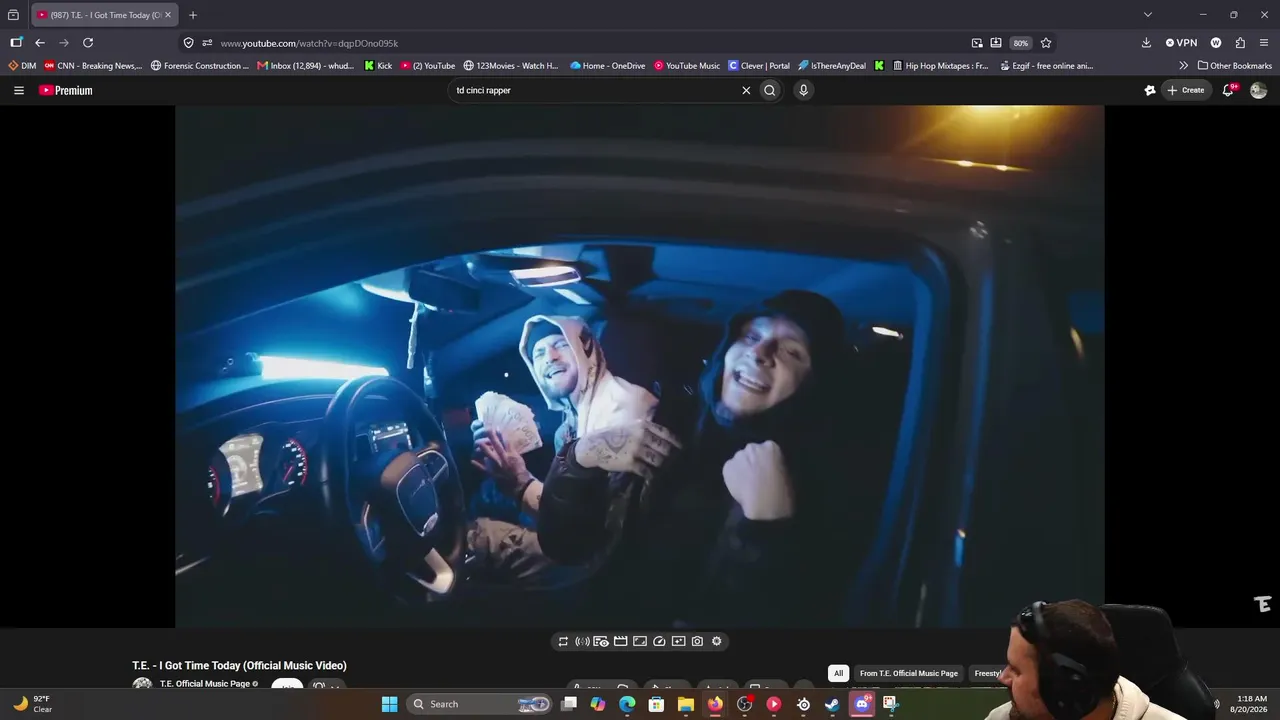
Task: Toggle the VPN button in the toolbar
Action: pos(1181,43)
